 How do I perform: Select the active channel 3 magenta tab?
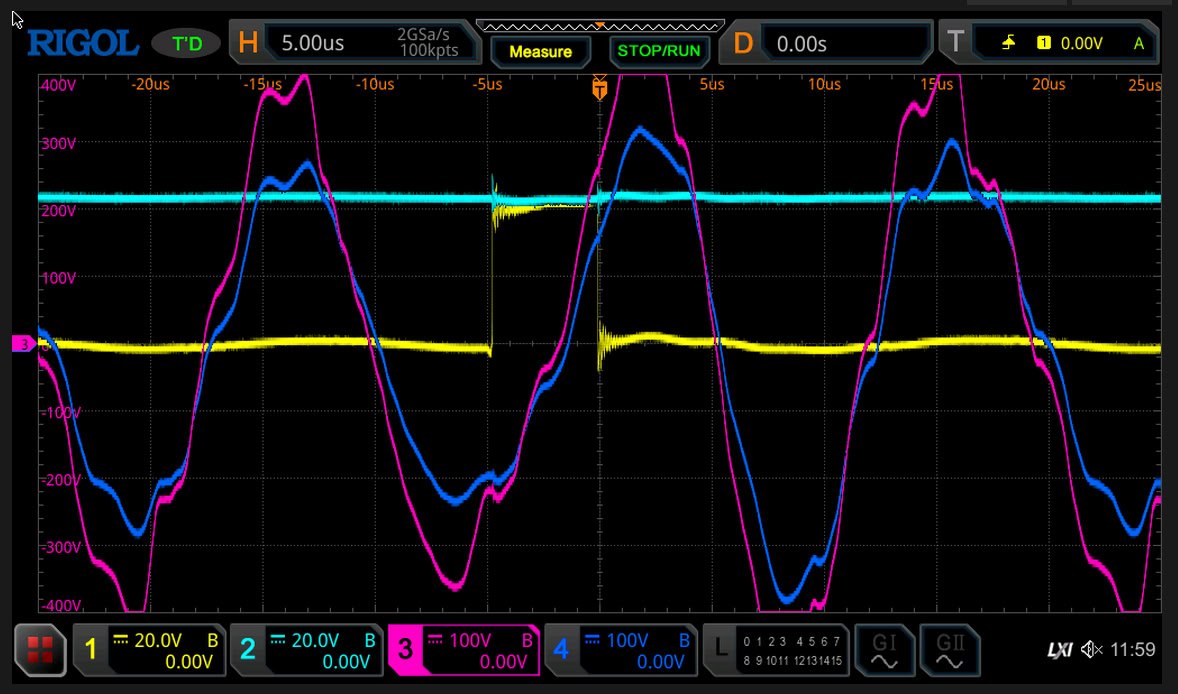463,649
